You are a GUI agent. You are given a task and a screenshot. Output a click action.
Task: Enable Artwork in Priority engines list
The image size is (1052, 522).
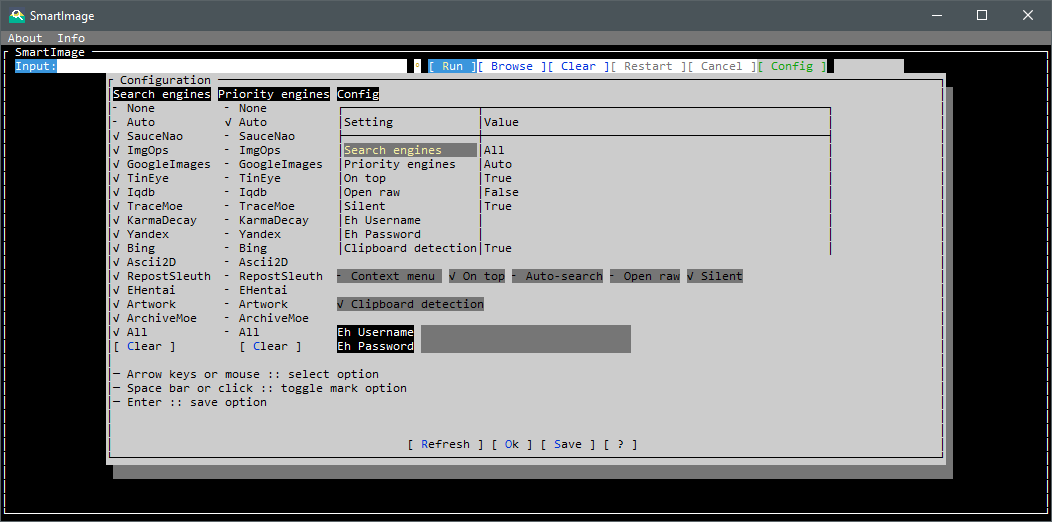coord(256,305)
